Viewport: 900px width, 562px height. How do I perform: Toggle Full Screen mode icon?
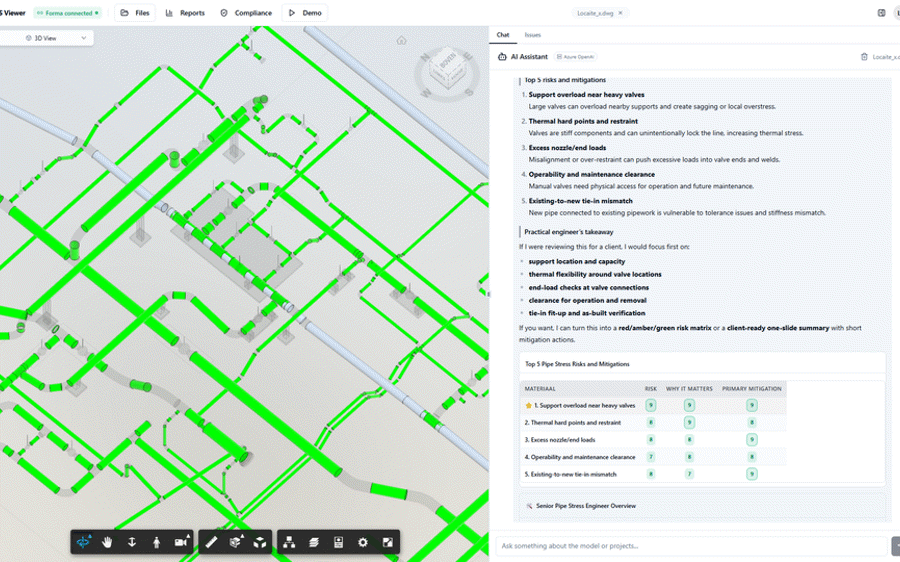[x=387, y=542]
